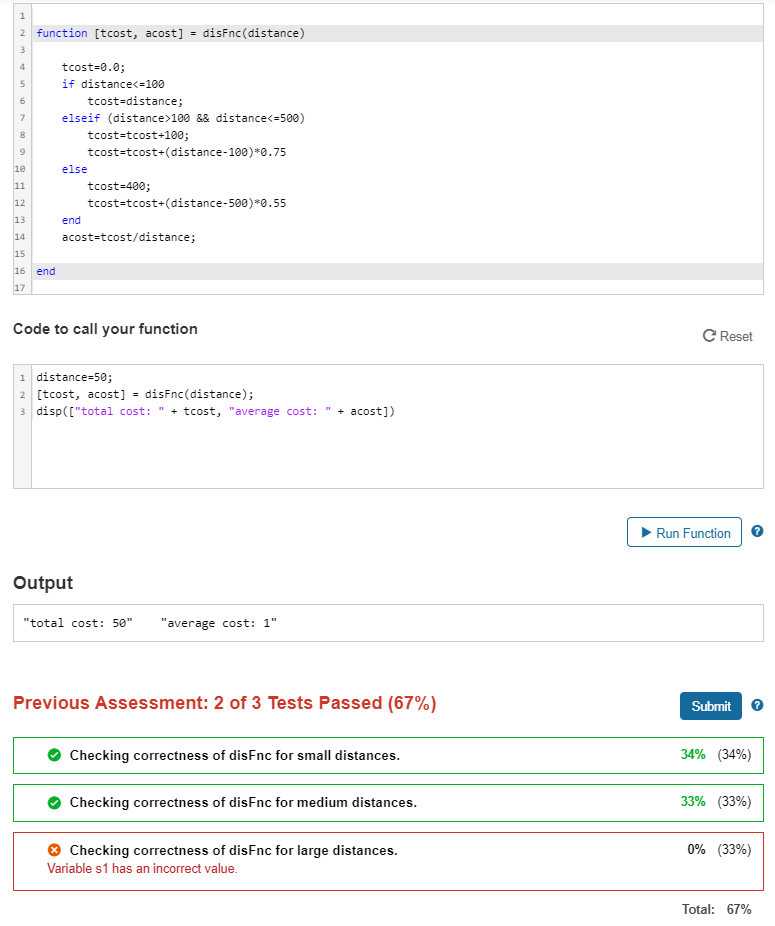The image size is (775, 926).
Task: Click the 'Total: 67%' score
Action: 717,909
